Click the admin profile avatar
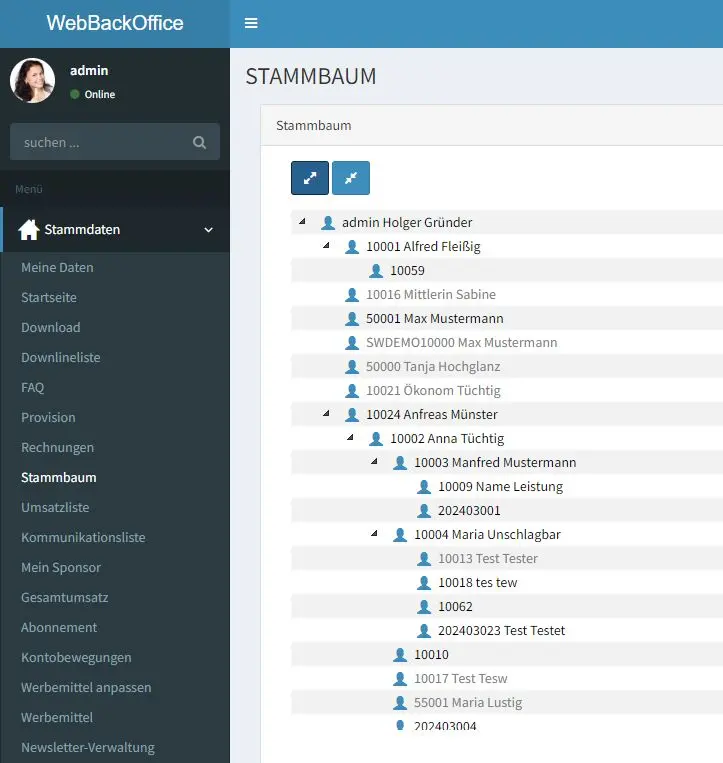This screenshot has height=763, width=723. point(32,81)
